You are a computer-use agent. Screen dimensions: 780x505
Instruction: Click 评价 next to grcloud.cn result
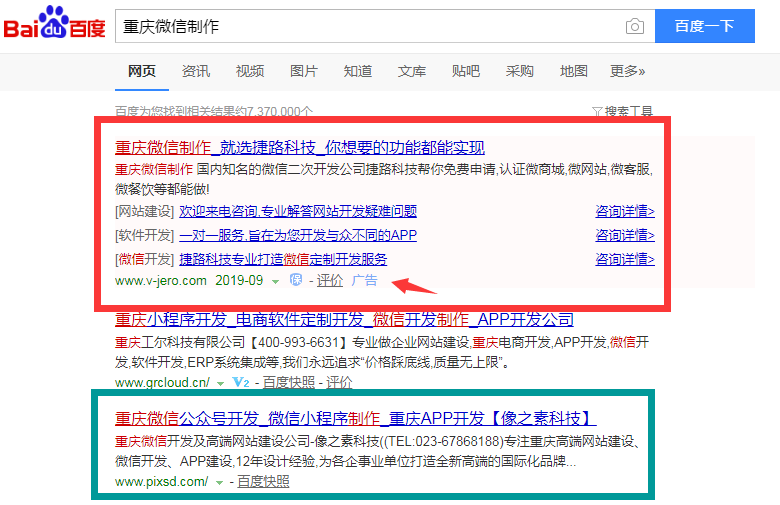click(x=339, y=382)
